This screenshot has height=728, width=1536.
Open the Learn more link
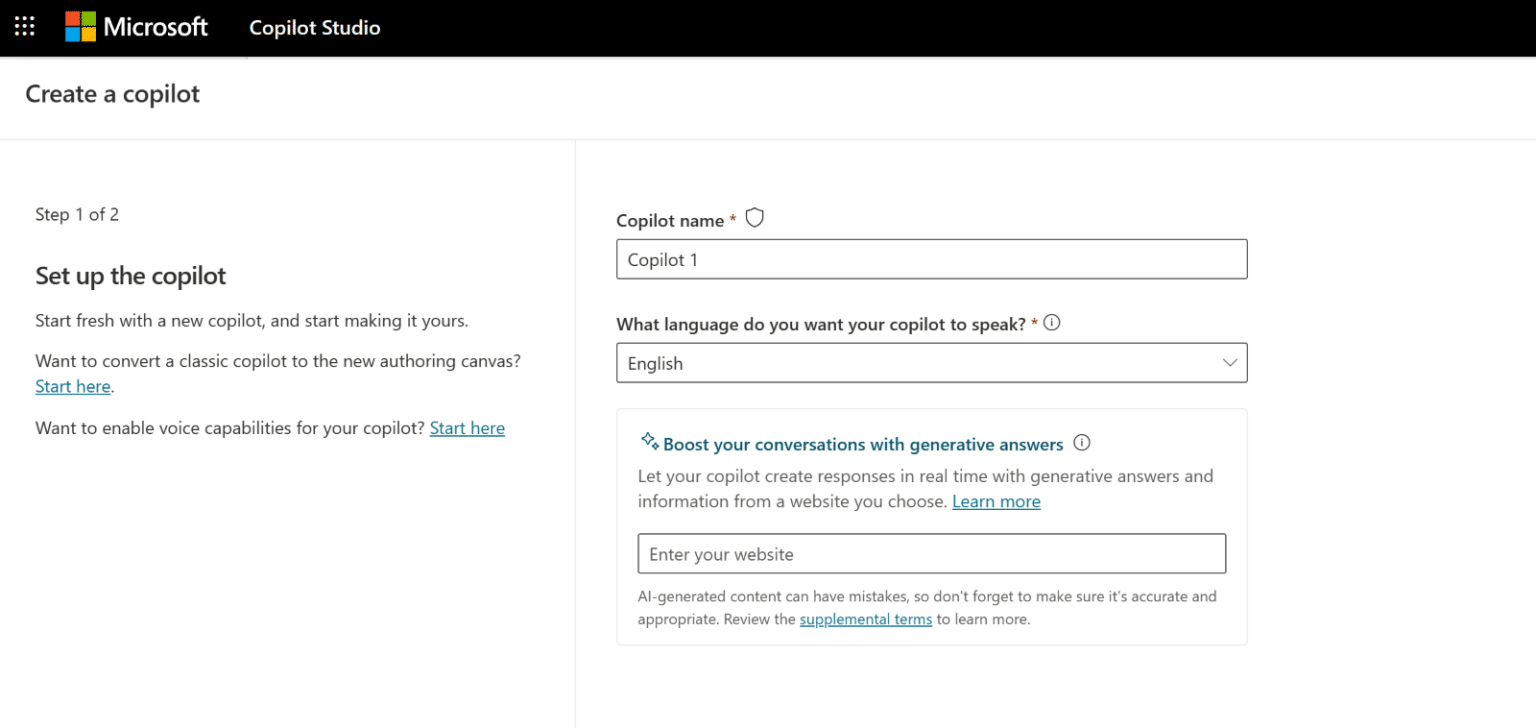(x=996, y=501)
